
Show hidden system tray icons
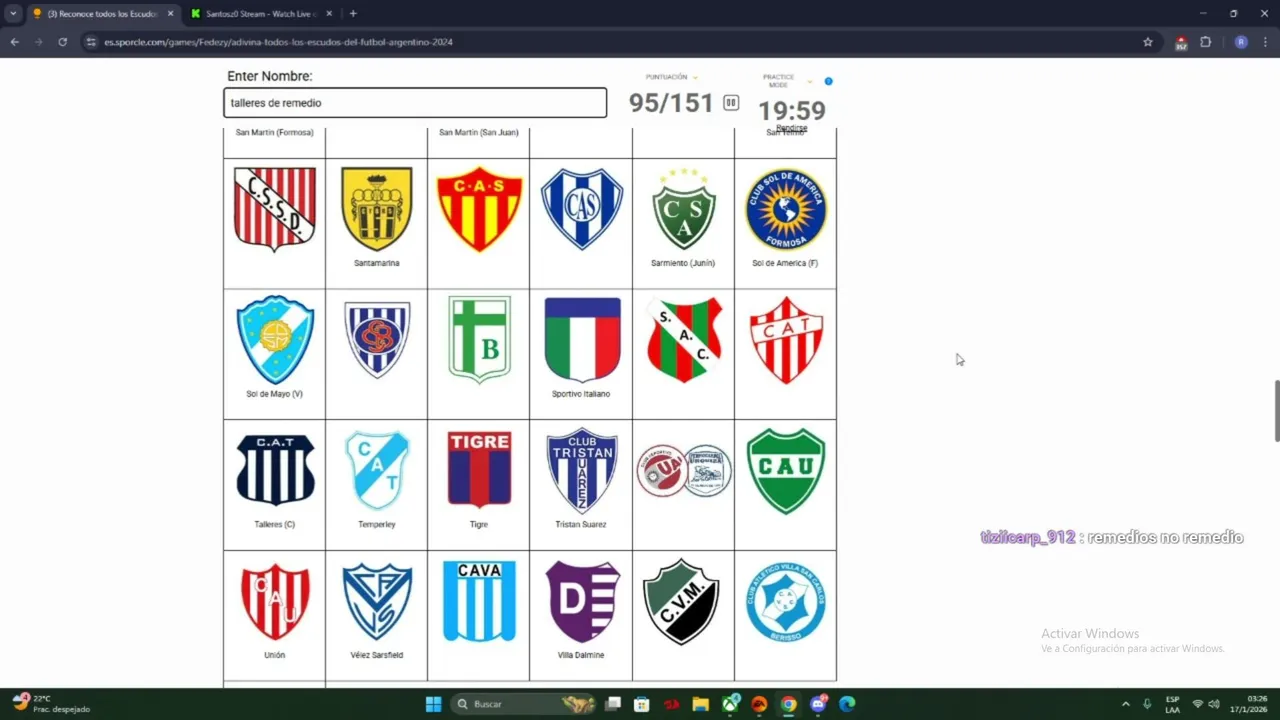pos(1125,704)
